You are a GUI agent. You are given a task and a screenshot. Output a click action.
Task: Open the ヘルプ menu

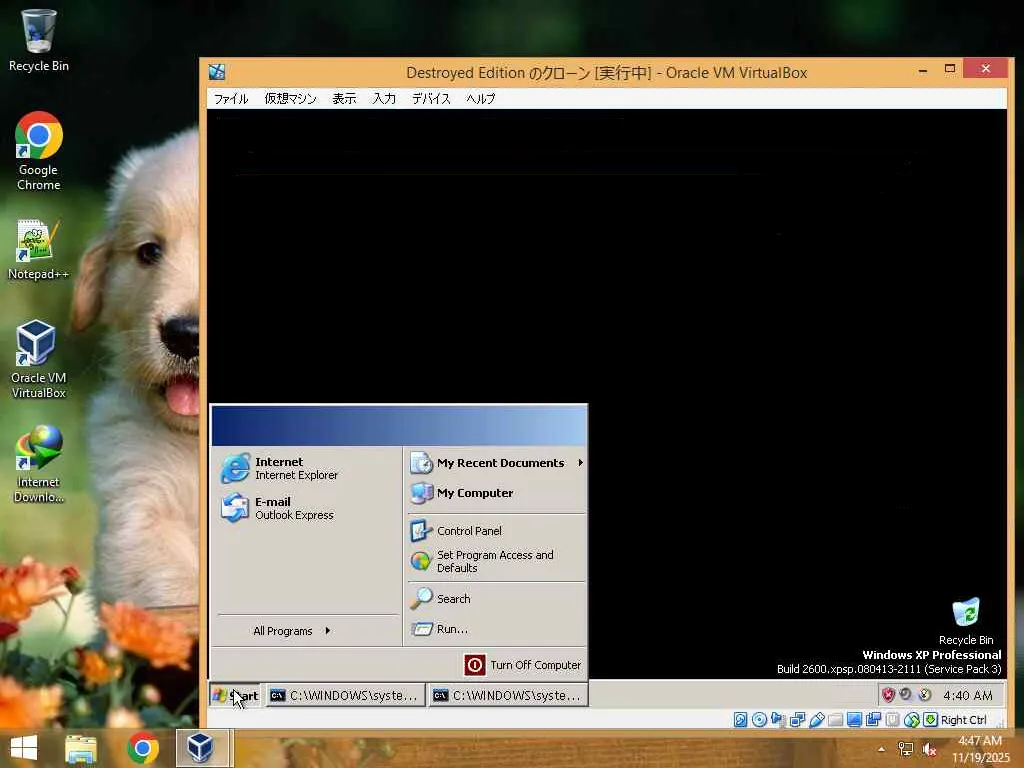tap(481, 99)
